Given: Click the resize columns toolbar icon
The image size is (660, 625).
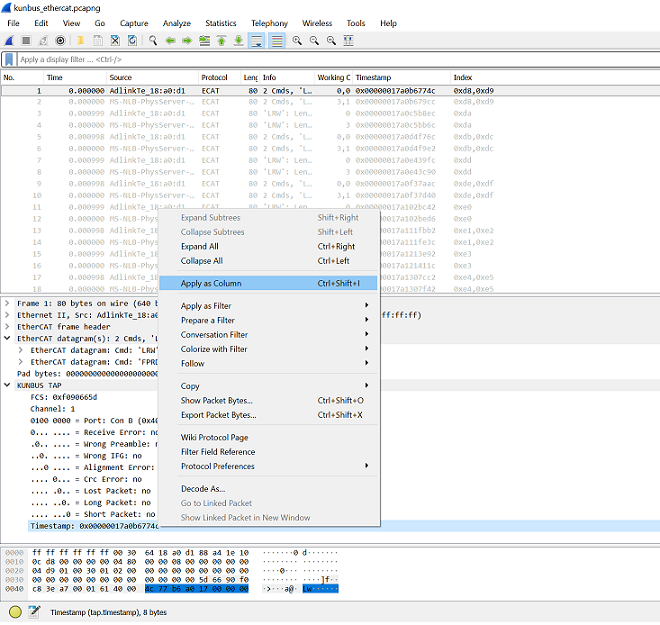Looking at the screenshot, I should [349, 41].
